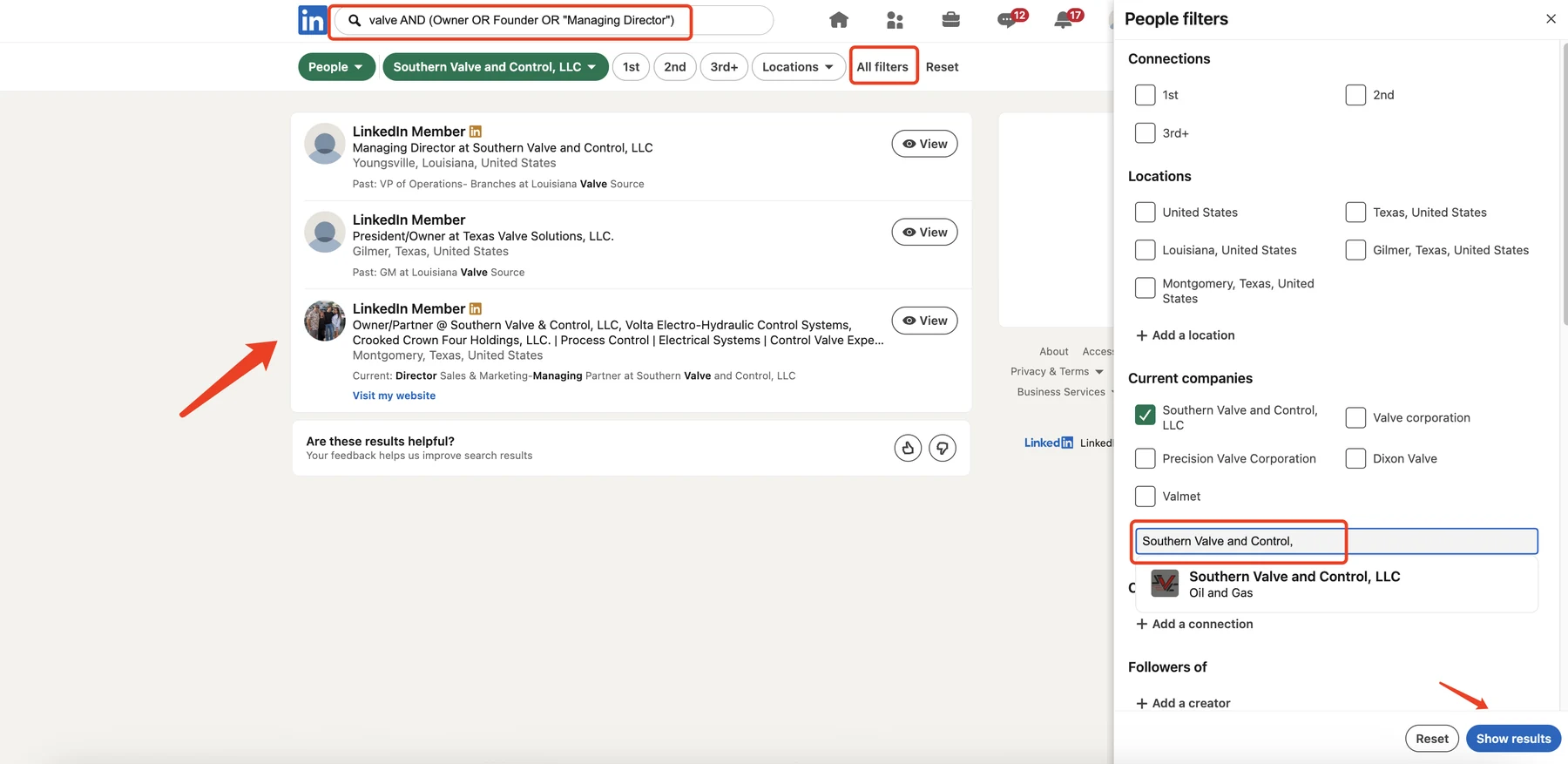Open Visit my website link
Viewport: 1568px width, 764px height.
pyautogui.click(x=394, y=396)
